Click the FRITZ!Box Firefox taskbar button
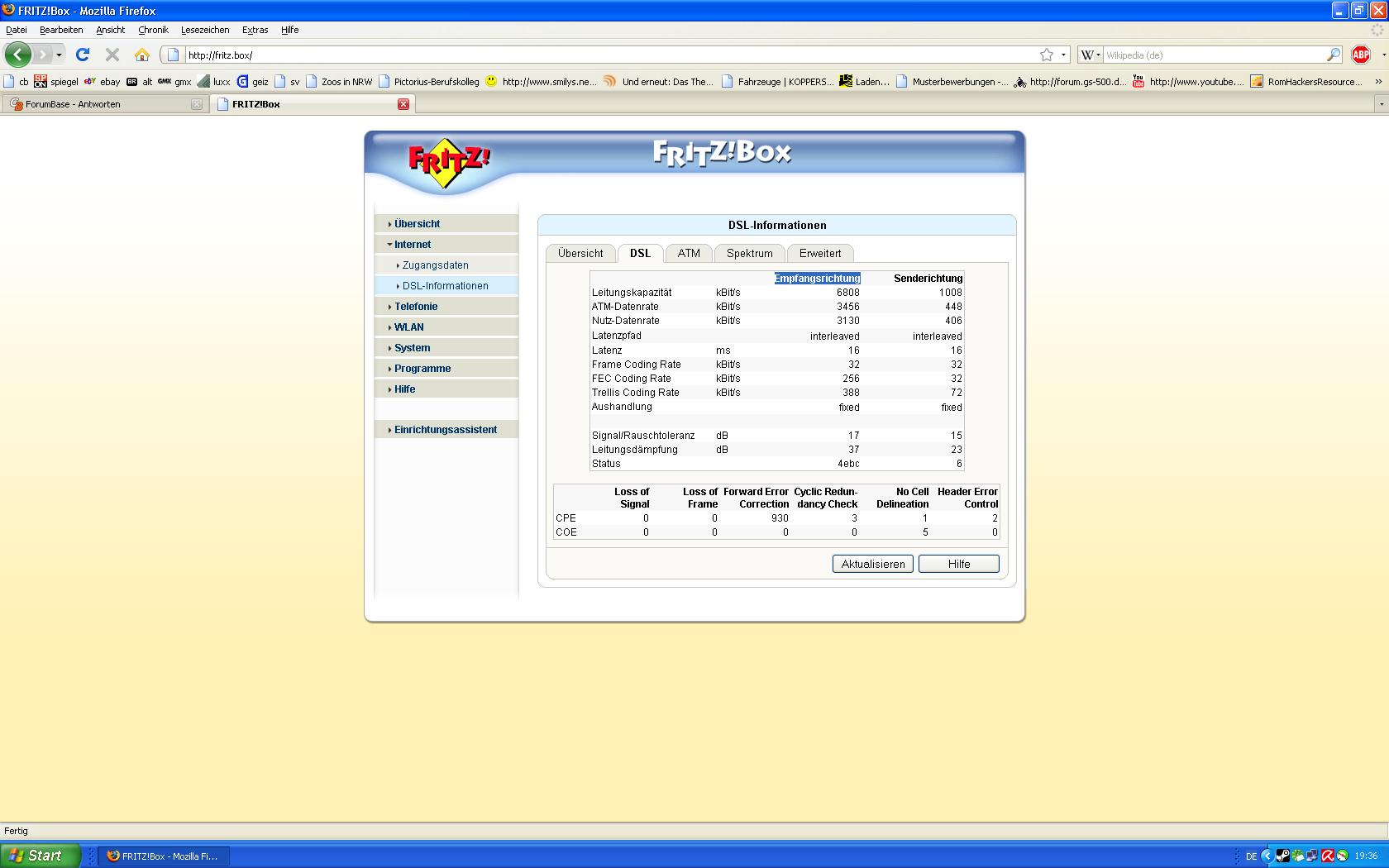 [164, 856]
